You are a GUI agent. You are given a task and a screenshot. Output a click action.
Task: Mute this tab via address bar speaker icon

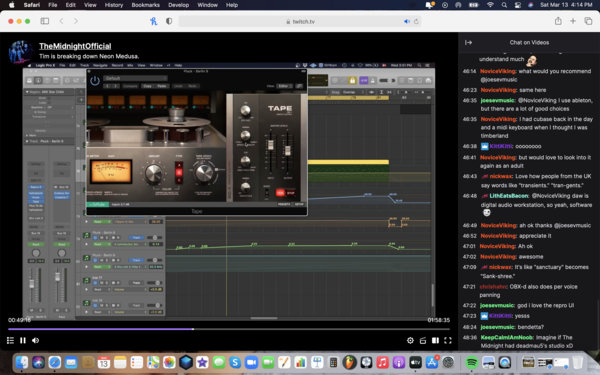(406, 21)
